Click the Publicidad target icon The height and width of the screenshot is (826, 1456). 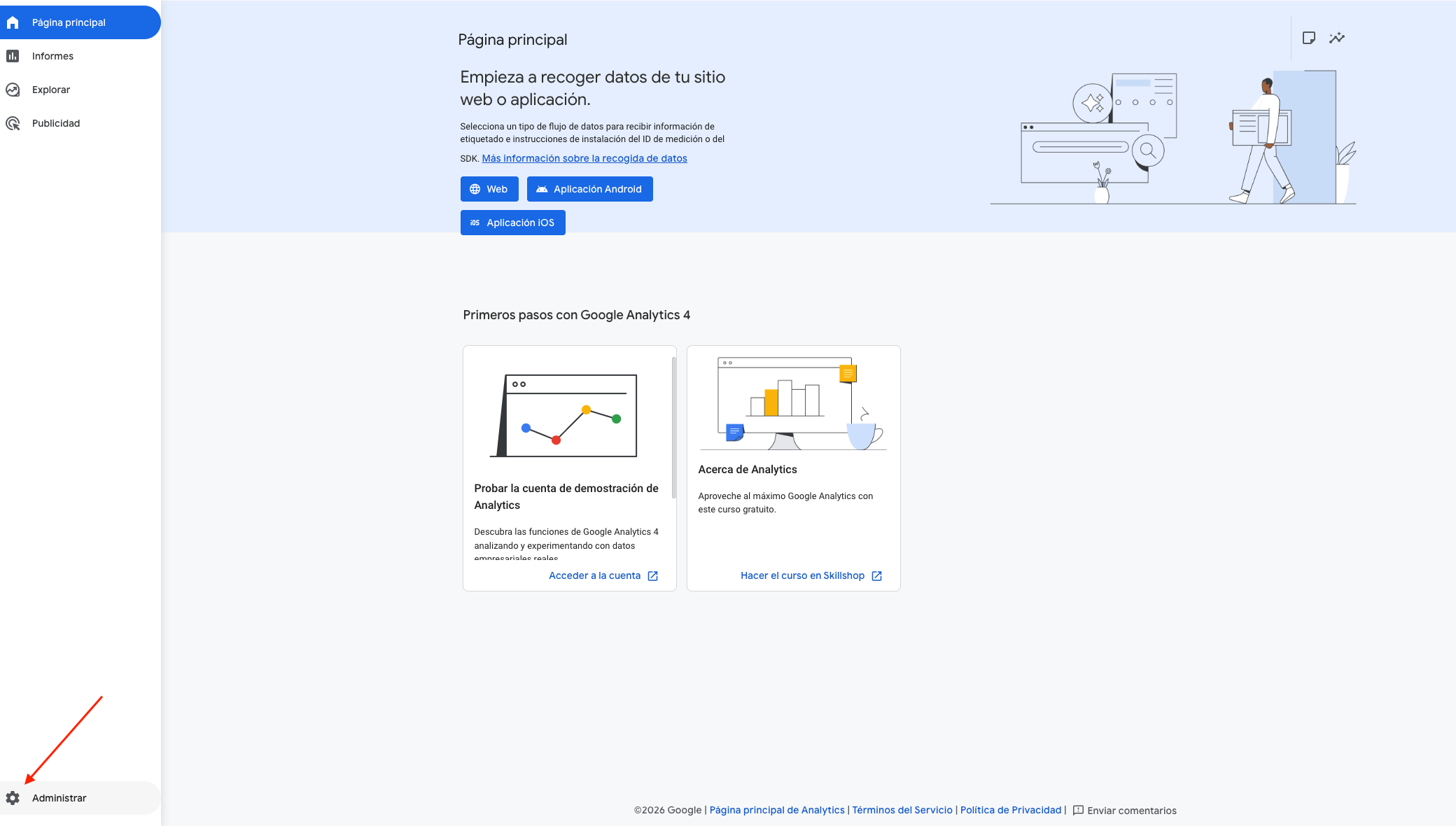click(x=13, y=123)
